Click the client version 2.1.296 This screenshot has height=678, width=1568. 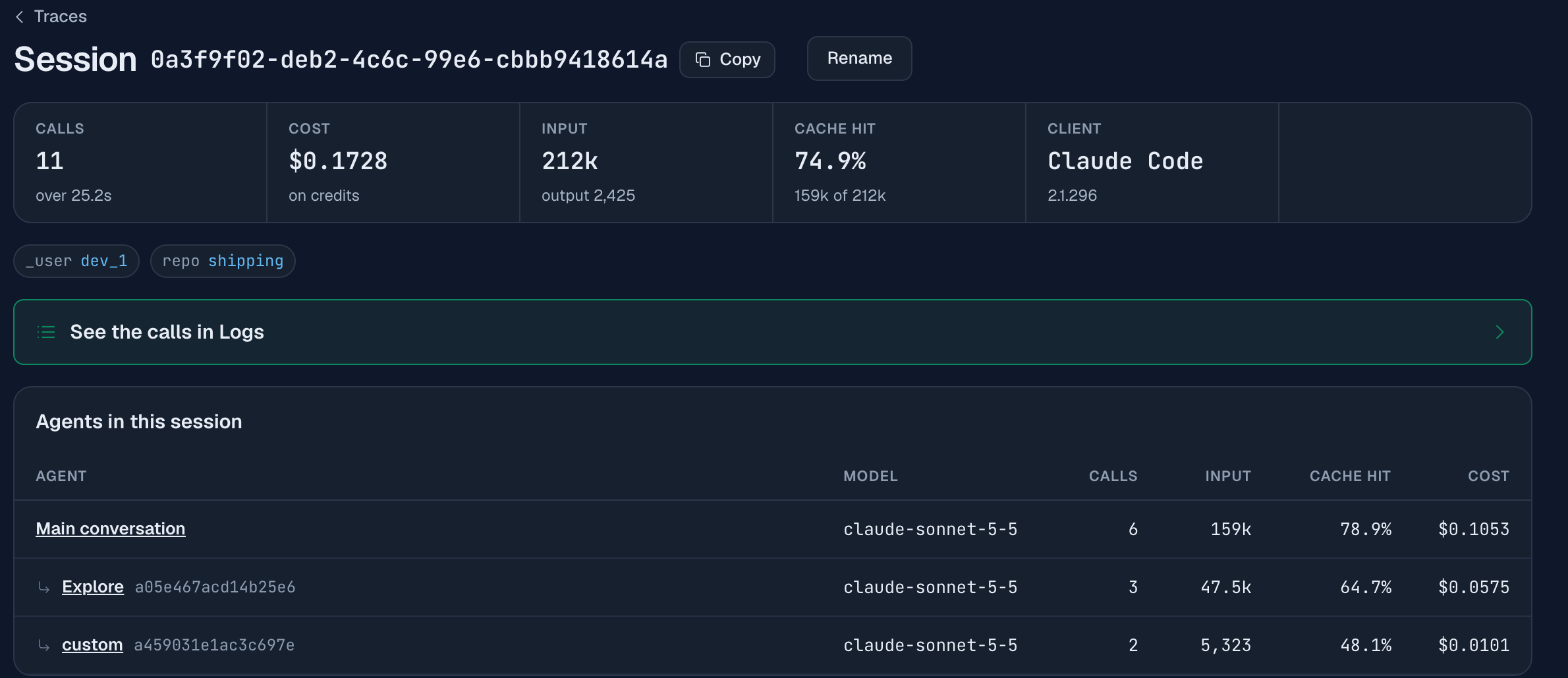[1072, 196]
